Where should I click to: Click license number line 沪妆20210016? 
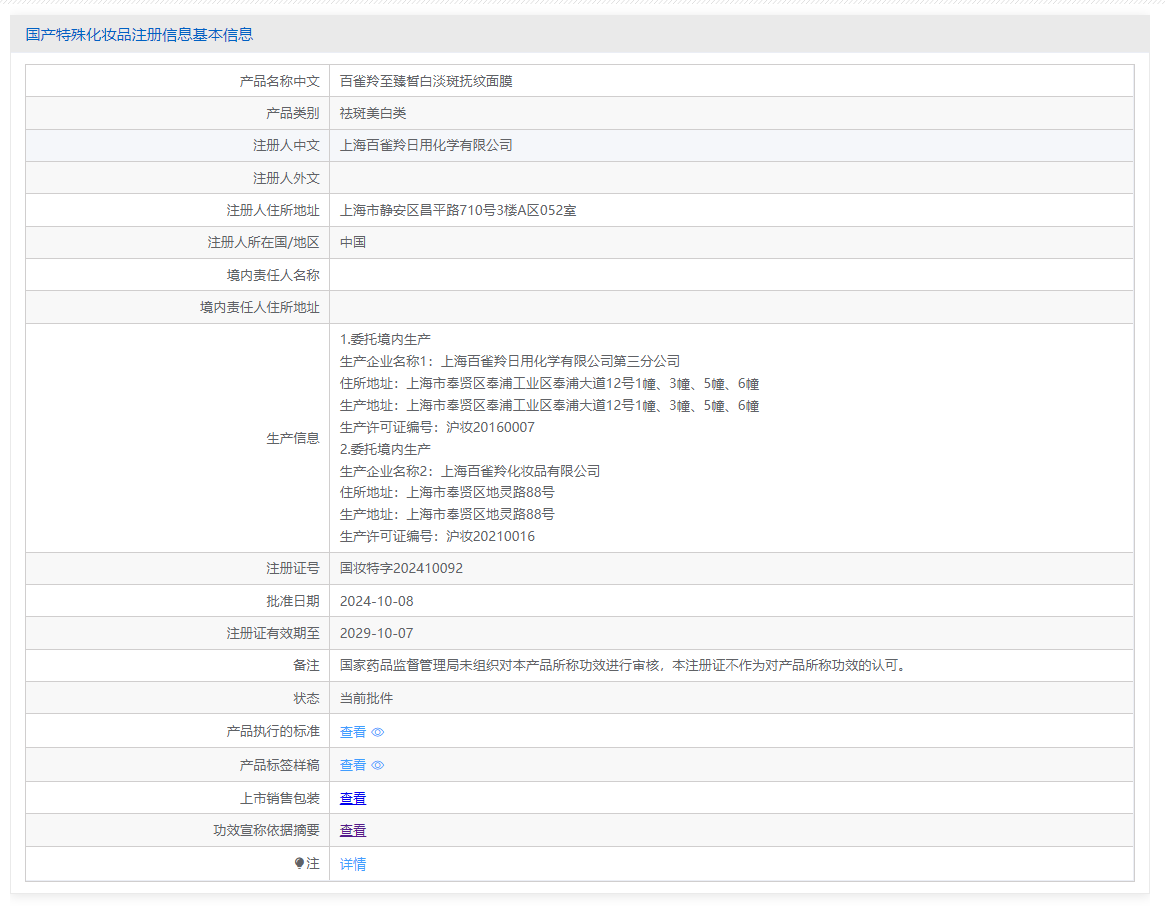437,537
